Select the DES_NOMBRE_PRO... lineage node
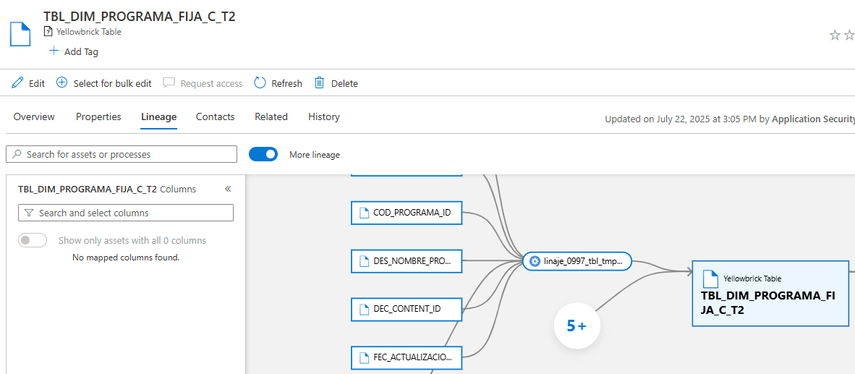Screen dimensions: 855x374 (406, 261)
